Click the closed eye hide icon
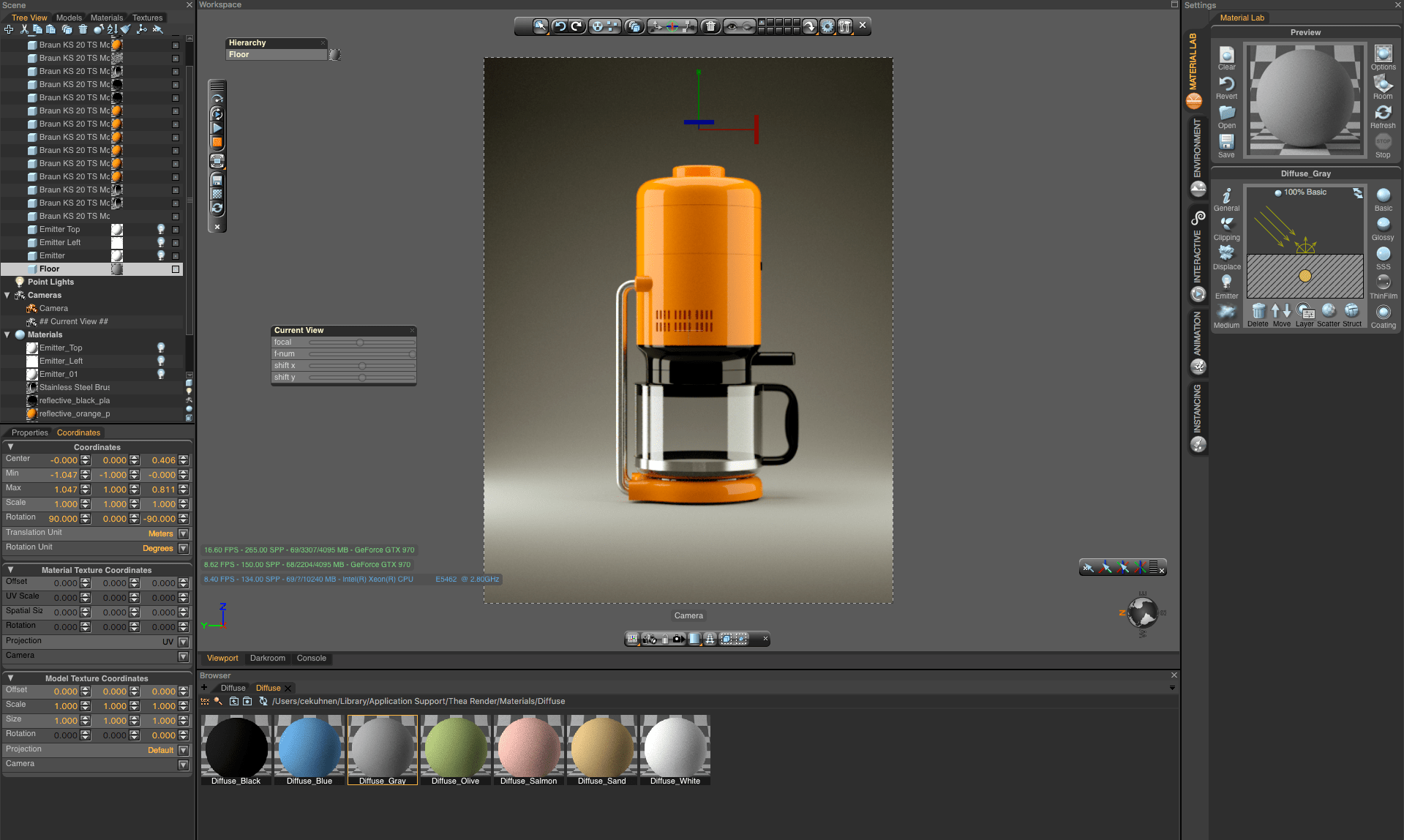Screen dimensions: 1404x840 [x=748, y=26]
